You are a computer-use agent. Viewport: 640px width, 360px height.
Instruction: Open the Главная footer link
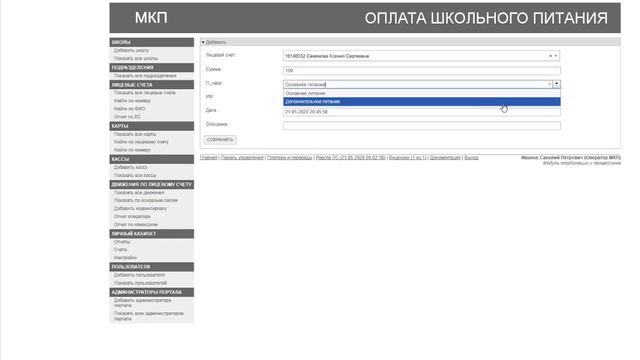pyautogui.click(x=209, y=158)
